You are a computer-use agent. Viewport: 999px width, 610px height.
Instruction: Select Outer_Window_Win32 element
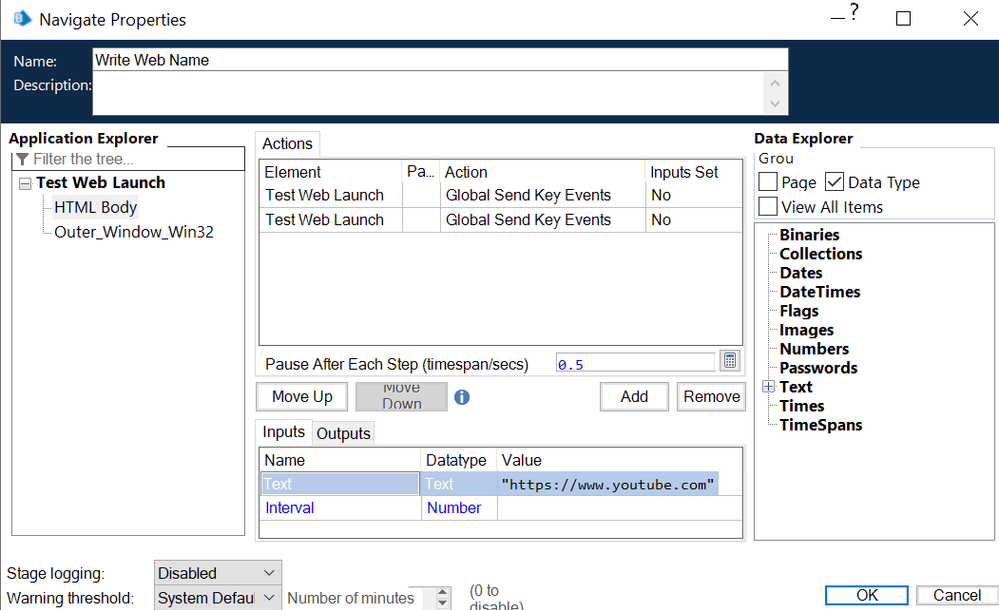tap(134, 232)
